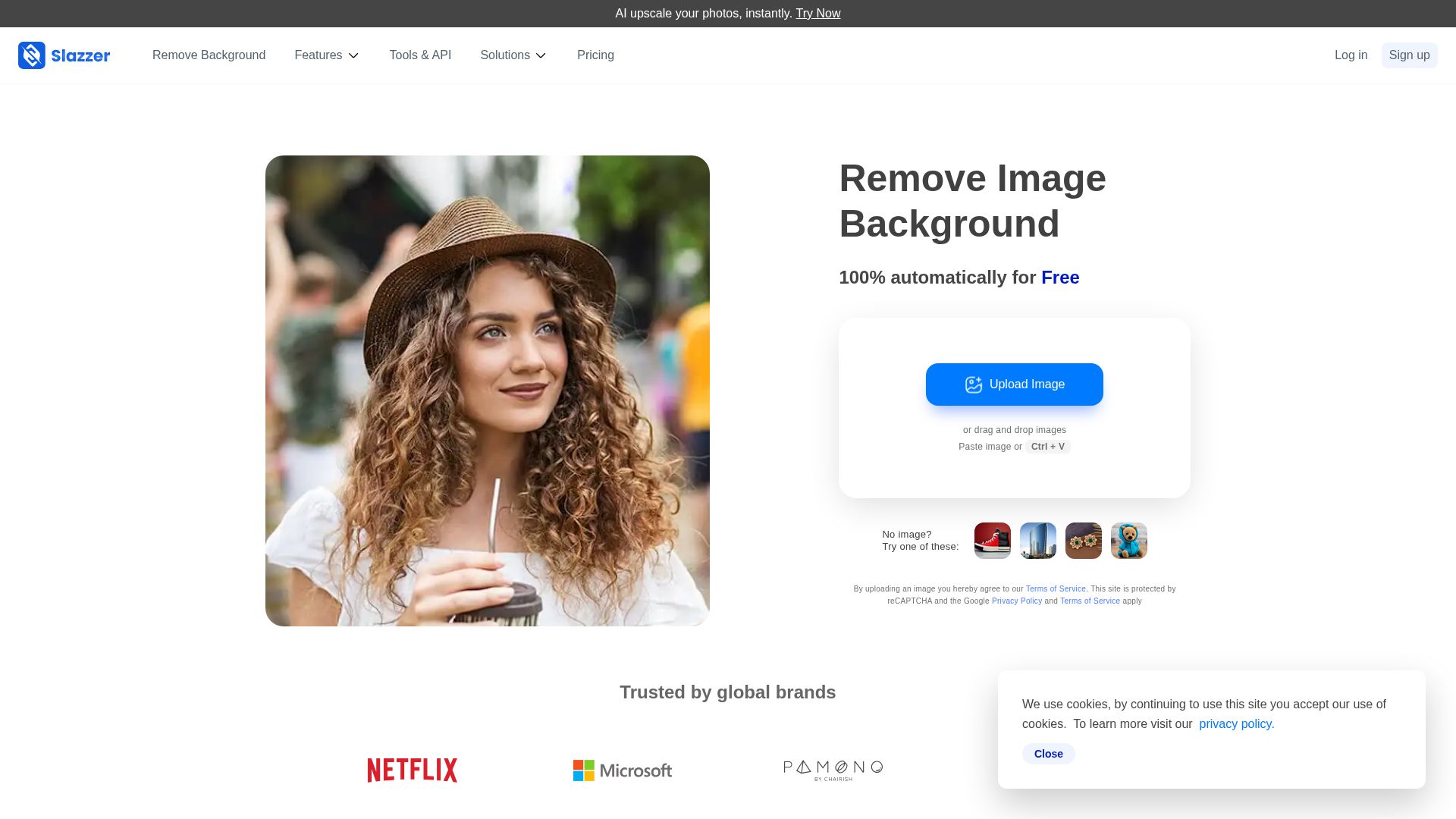Open the Pricing page
This screenshot has height=819, width=1456.
tap(595, 55)
